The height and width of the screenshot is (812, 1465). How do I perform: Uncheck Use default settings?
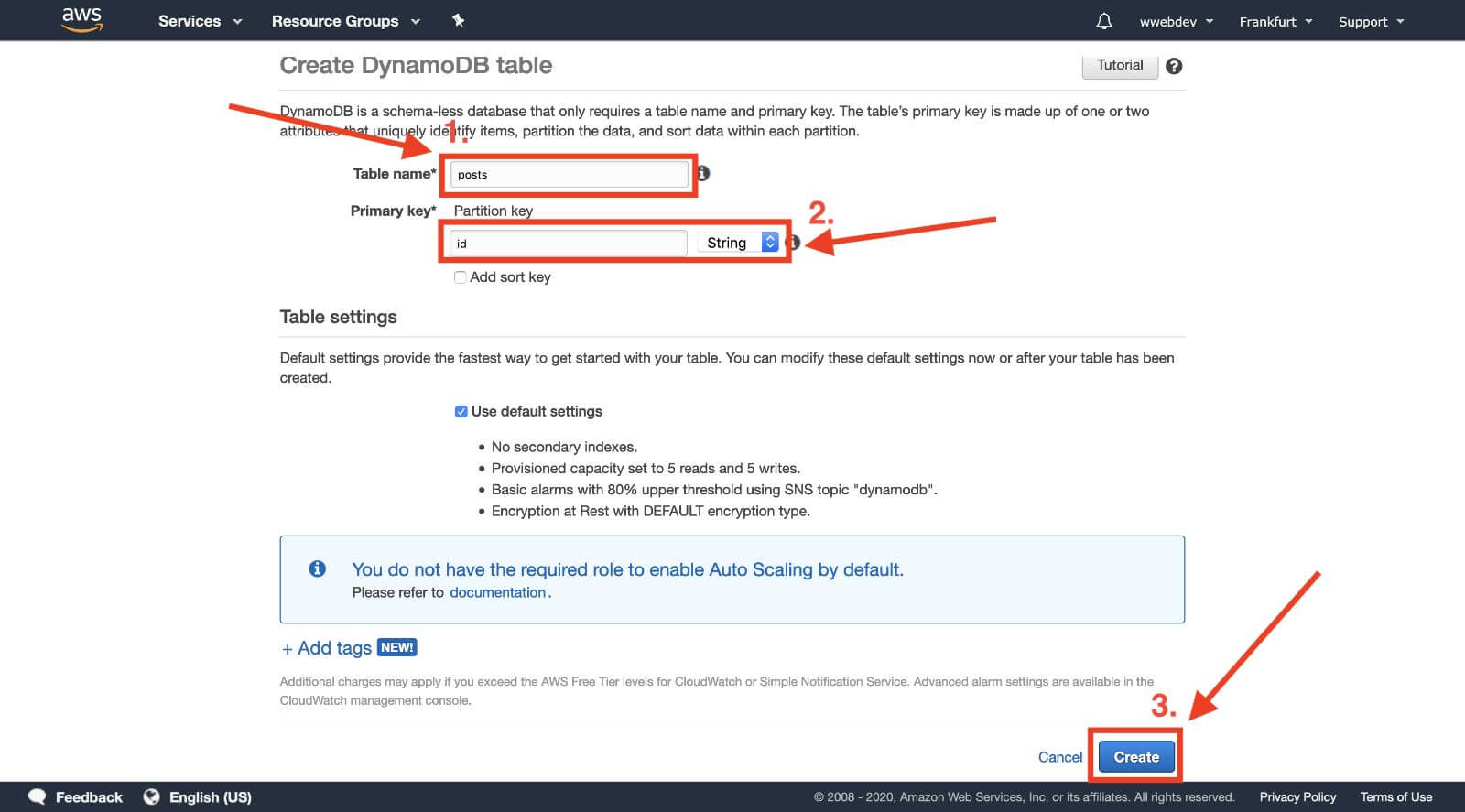pos(461,411)
